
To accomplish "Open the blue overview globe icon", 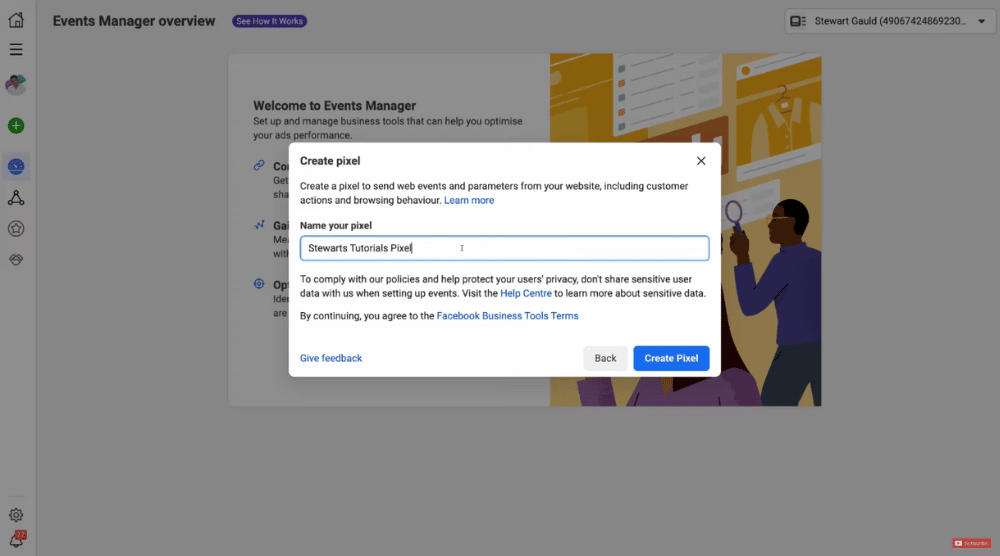I will pyautogui.click(x=16, y=166).
